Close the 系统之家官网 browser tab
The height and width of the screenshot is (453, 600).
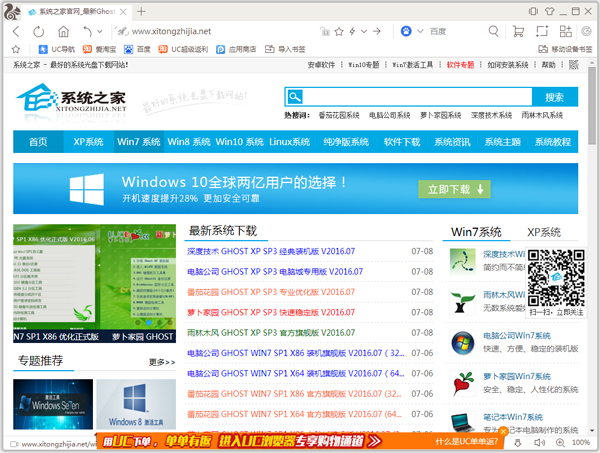tap(123, 12)
